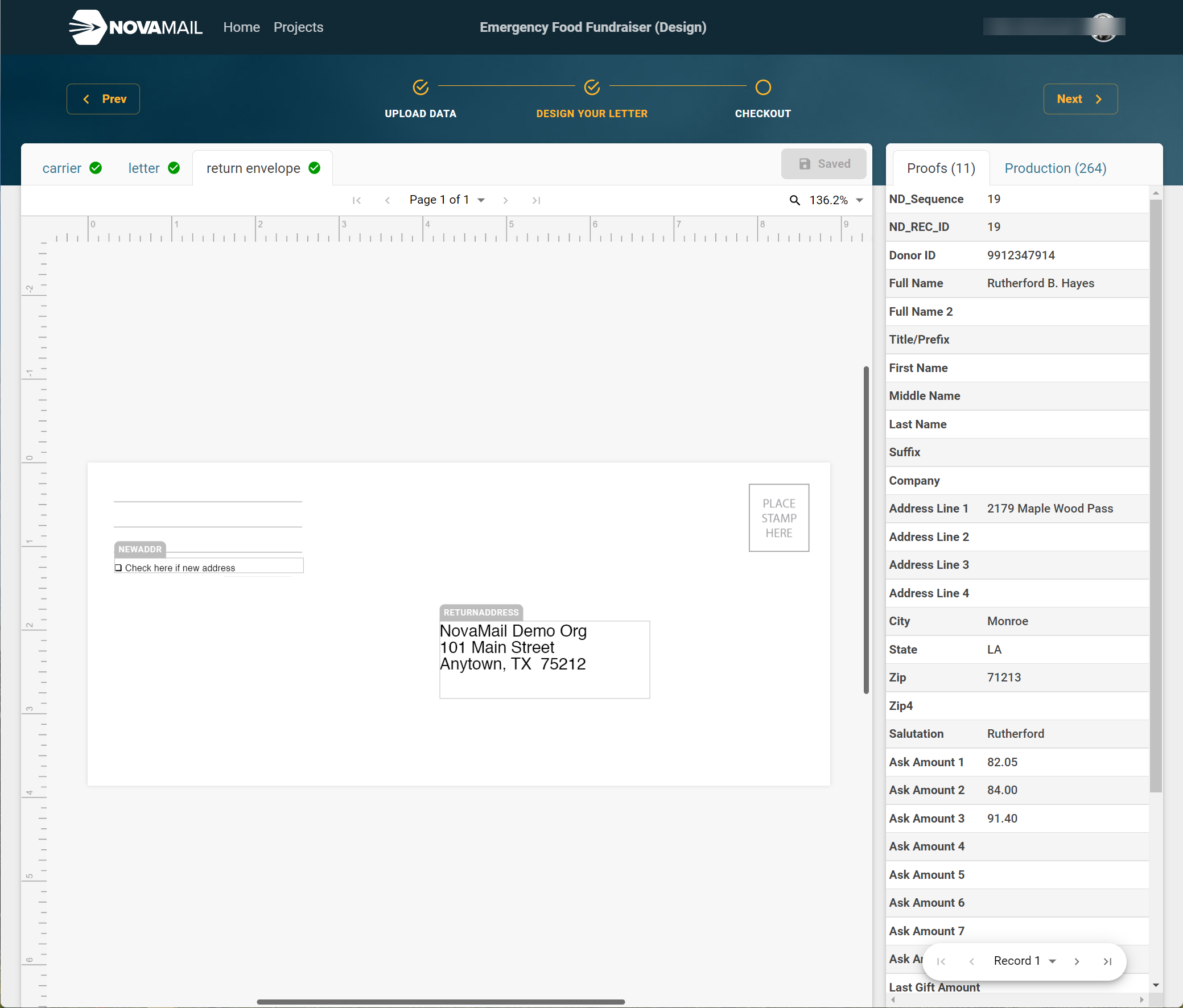
Task: Check the new address checkbox
Action: coord(118,568)
